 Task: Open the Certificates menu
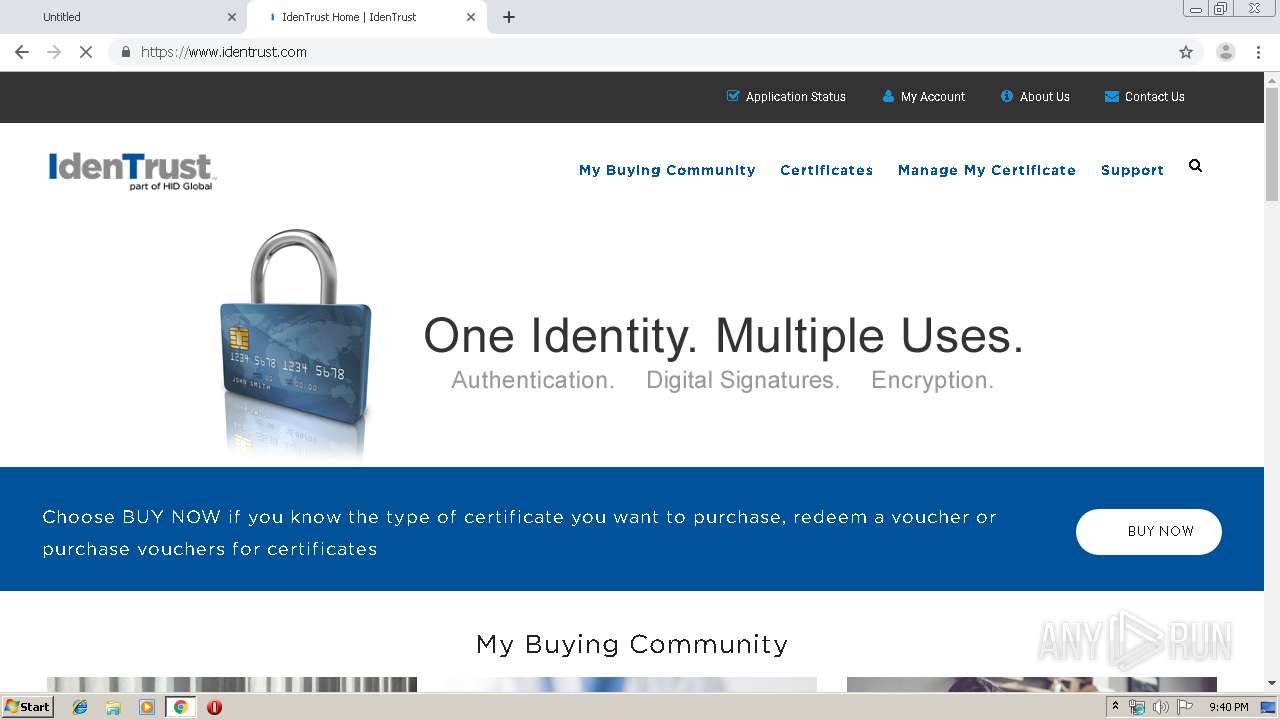pyautogui.click(x=826, y=170)
